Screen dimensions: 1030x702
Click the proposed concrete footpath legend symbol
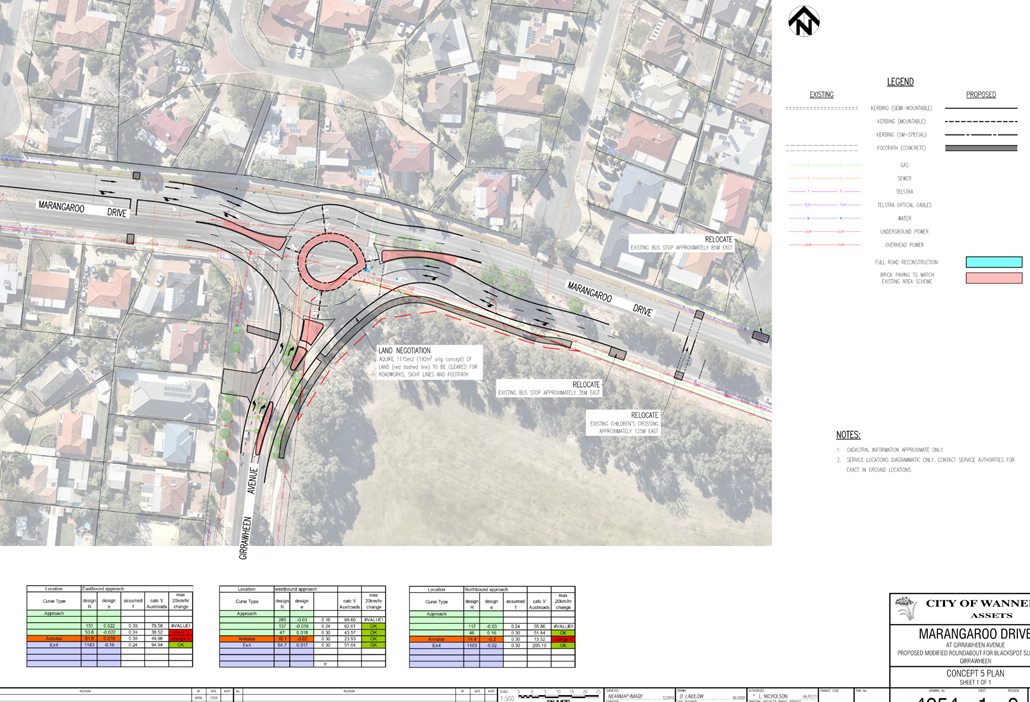(980, 148)
